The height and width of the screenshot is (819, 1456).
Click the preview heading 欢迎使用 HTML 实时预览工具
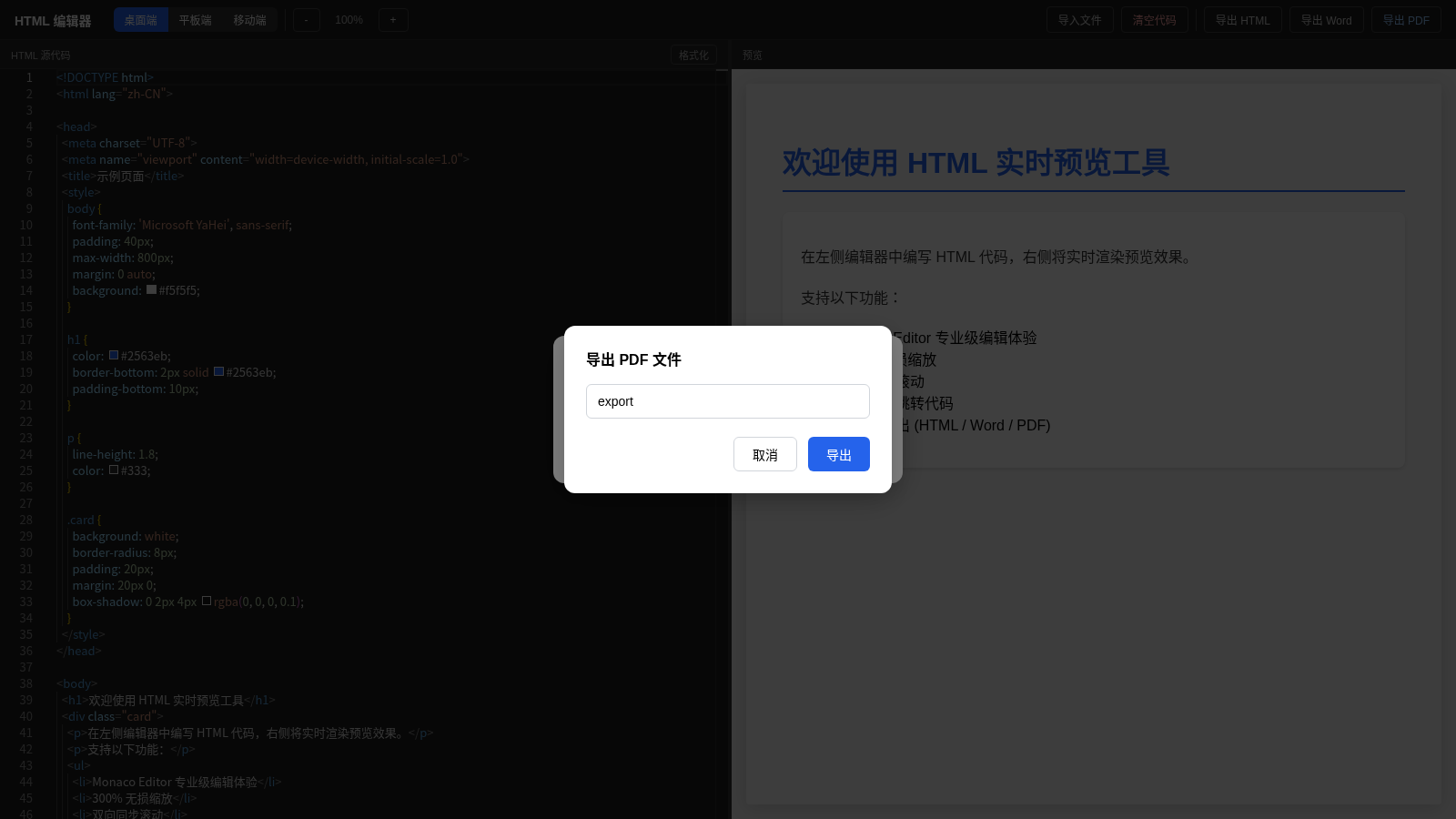976,163
